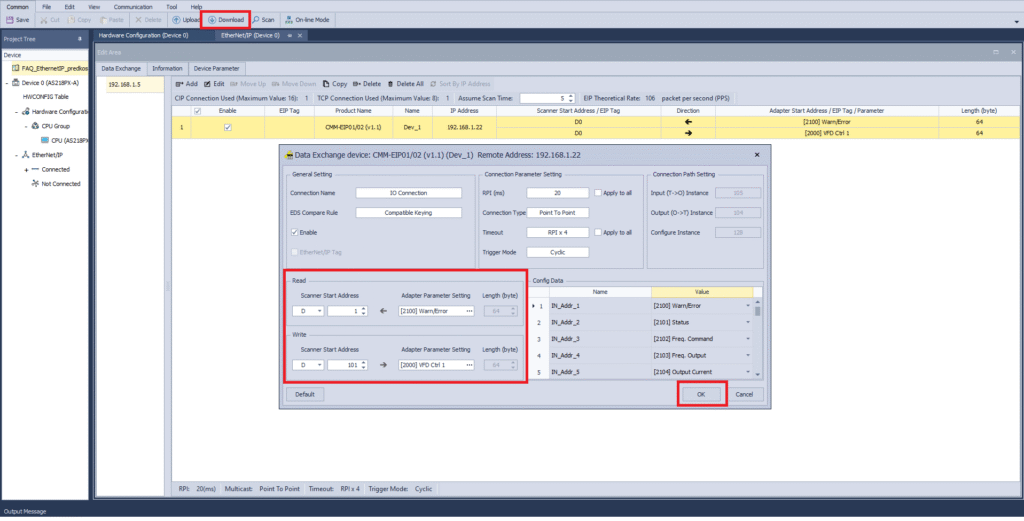Screen dimensions: 1024x521
Task: Click the Upload toolbar icon
Action: [x=177, y=19]
